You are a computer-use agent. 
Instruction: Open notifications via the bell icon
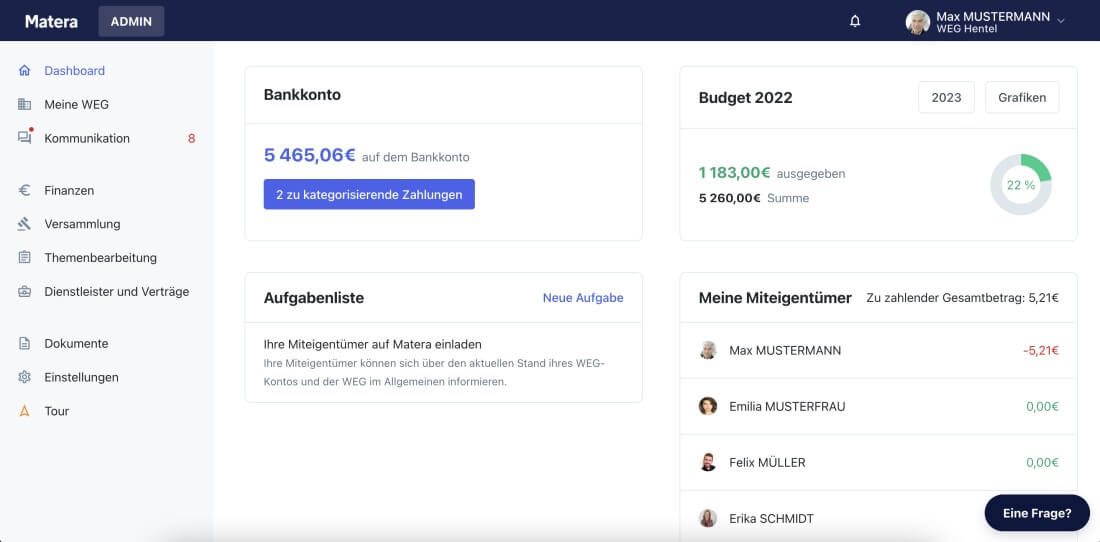[x=854, y=21]
